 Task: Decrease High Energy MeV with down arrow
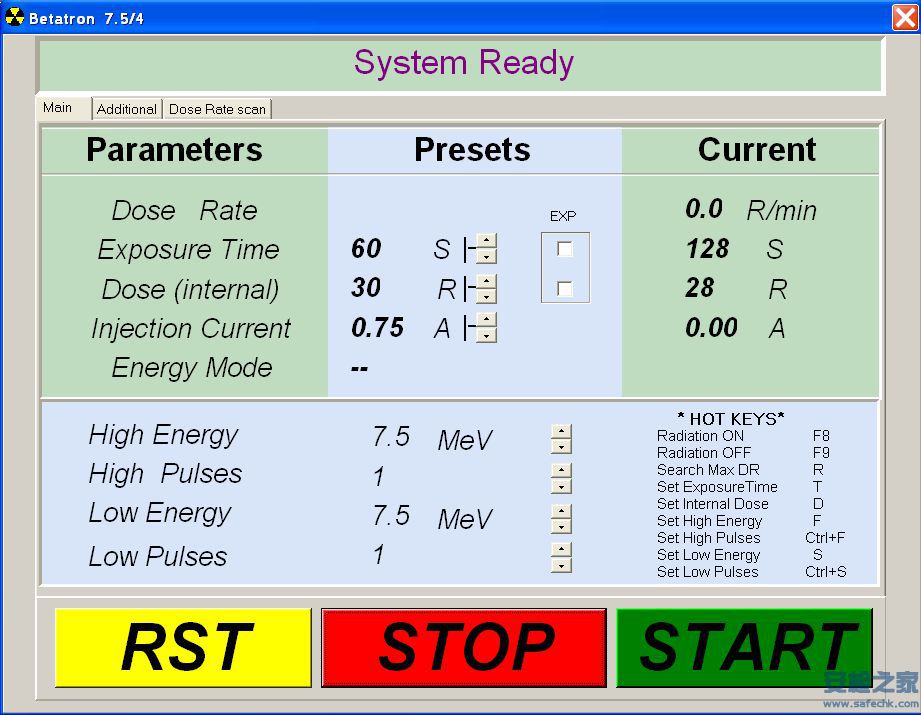click(562, 447)
